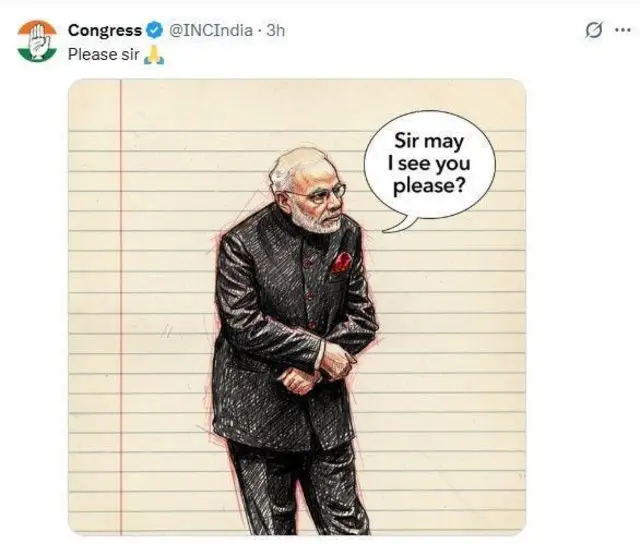Screen dimensions: 640x544
Task: Click the blank lined paper left of the figure
Action: (x=165, y=330)
